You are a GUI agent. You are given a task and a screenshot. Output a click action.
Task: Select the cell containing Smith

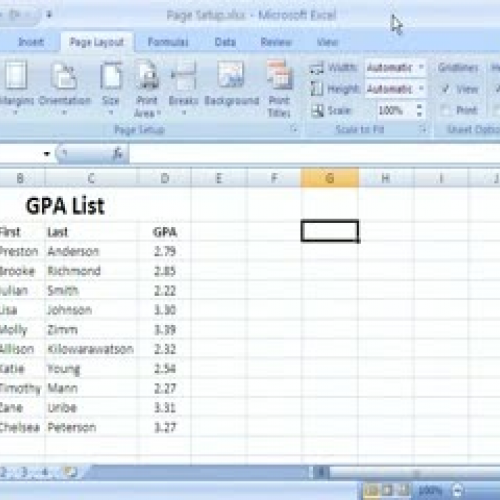coord(91,290)
